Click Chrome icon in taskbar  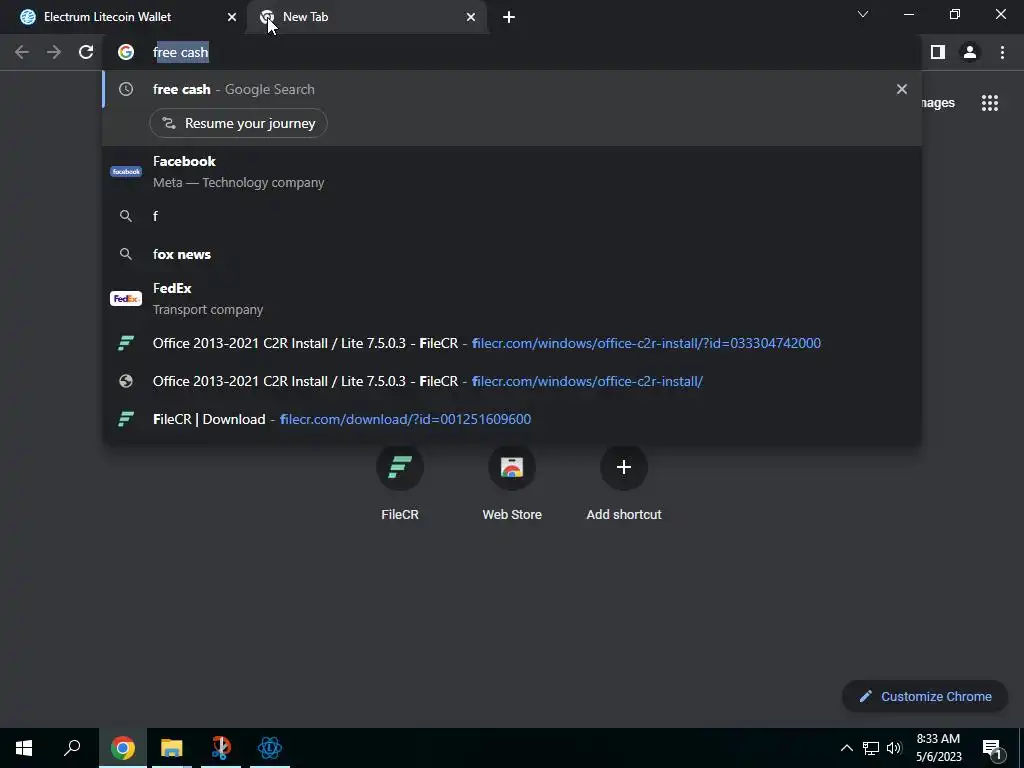(122, 748)
